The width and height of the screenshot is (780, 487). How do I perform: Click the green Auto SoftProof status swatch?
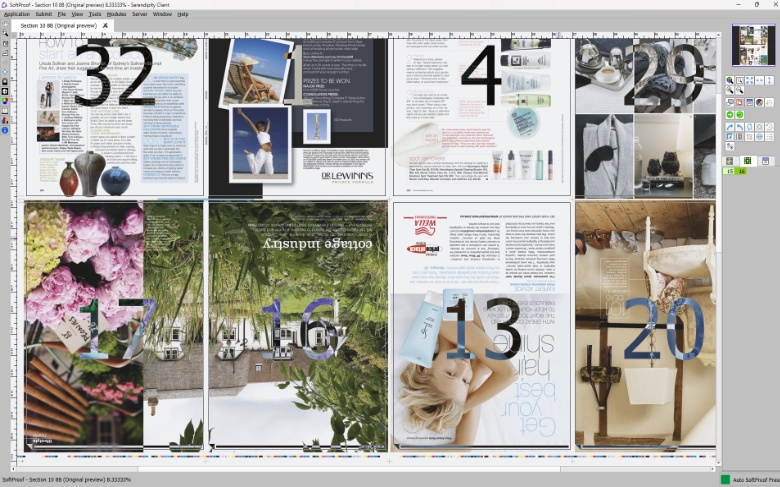tap(725, 480)
